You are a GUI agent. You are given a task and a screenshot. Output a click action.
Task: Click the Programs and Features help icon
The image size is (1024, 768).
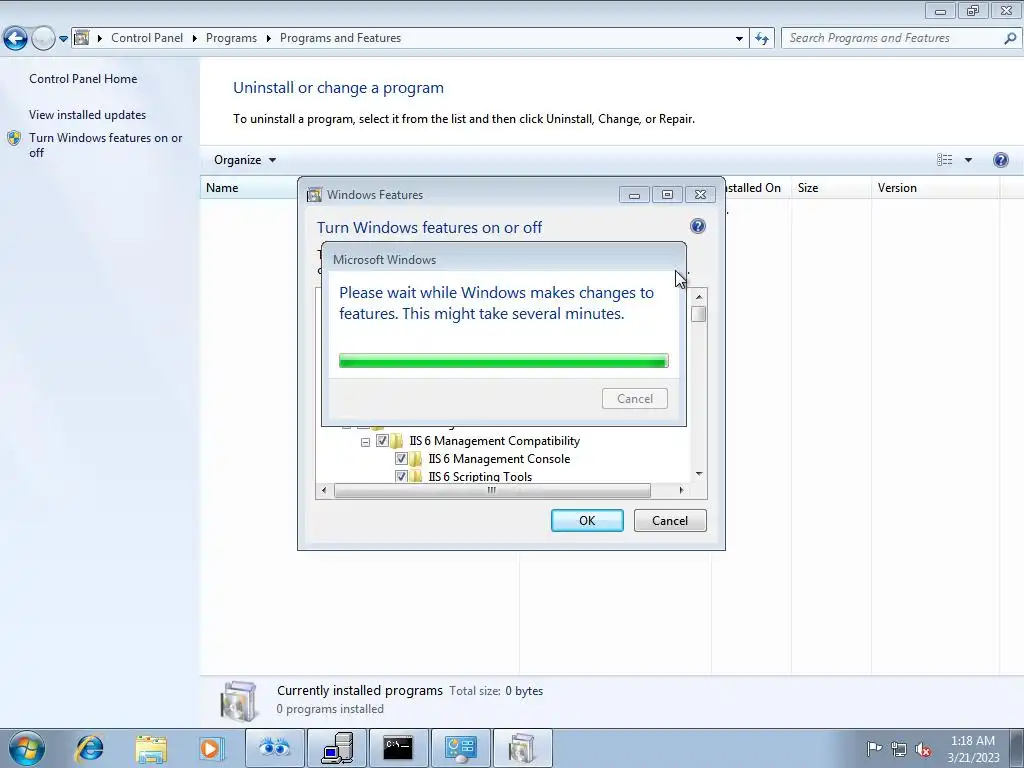pos(1000,160)
